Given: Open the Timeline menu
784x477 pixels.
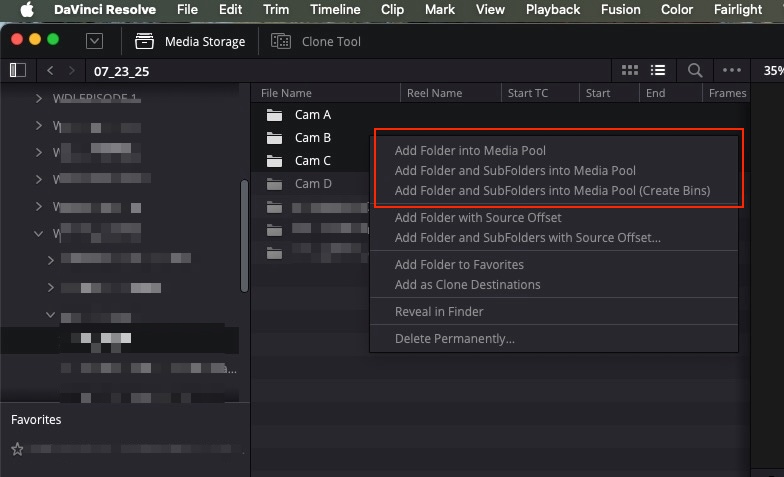Looking at the screenshot, I should [335, 10].
